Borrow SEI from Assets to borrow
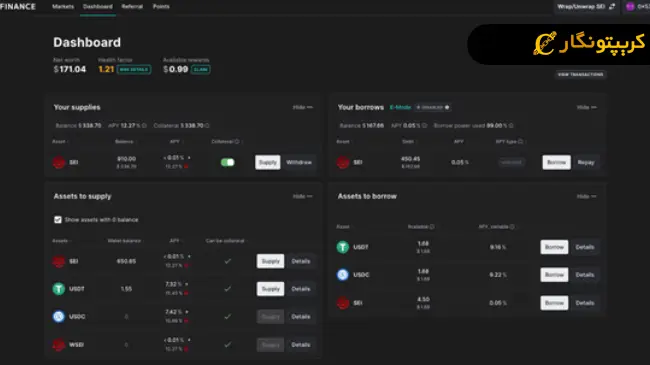This screenshot has width=650, height=365. pos(554,303)
